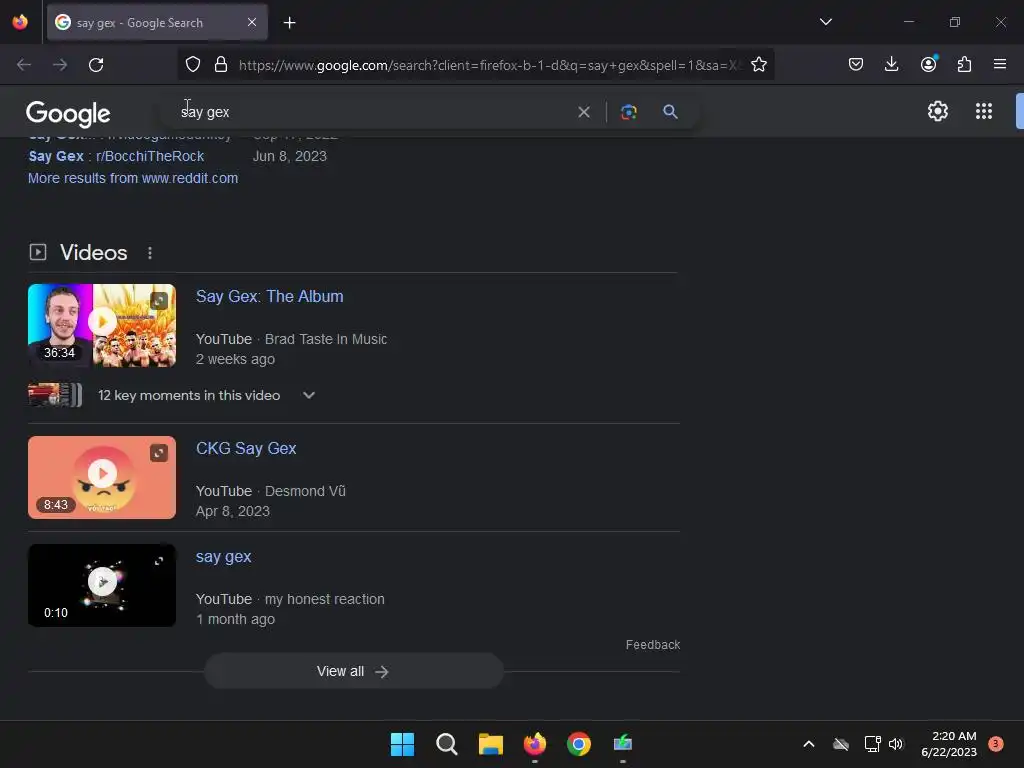The height and width of the screenshot is (768, 1024).
Task: Open the clock showing 2:20 AM
Action: 949,744
